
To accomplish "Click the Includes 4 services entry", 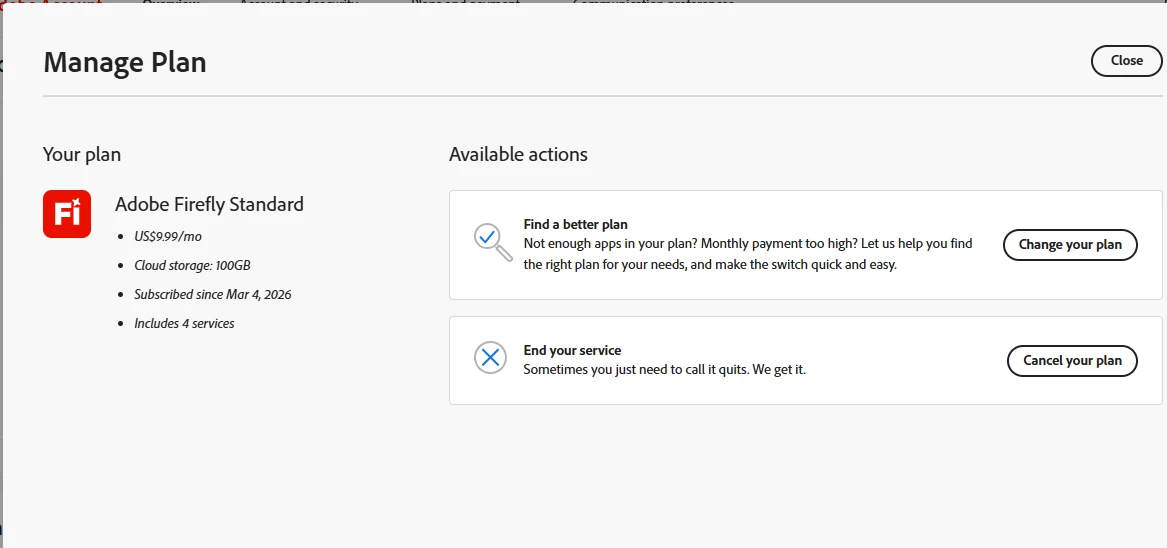I will click(184, 324).
